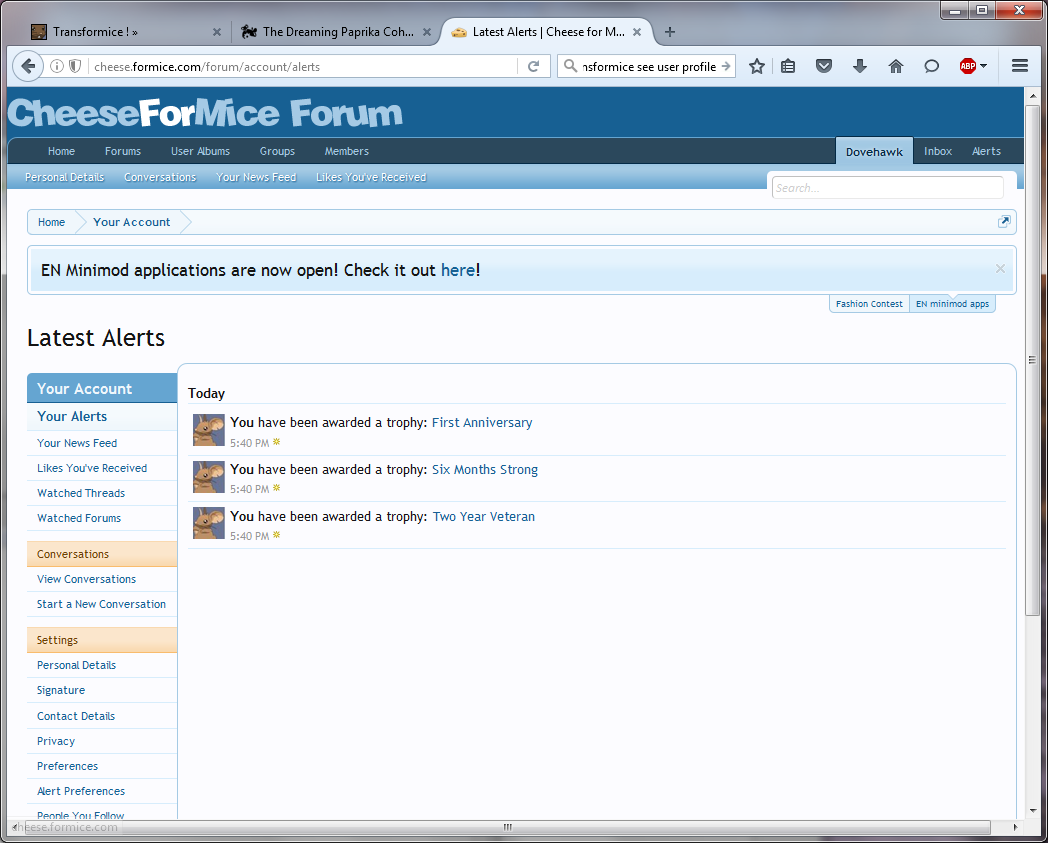Click avatar next to Two Year Veteran alert
1048x843 pixels.
[x=209, y=523]
